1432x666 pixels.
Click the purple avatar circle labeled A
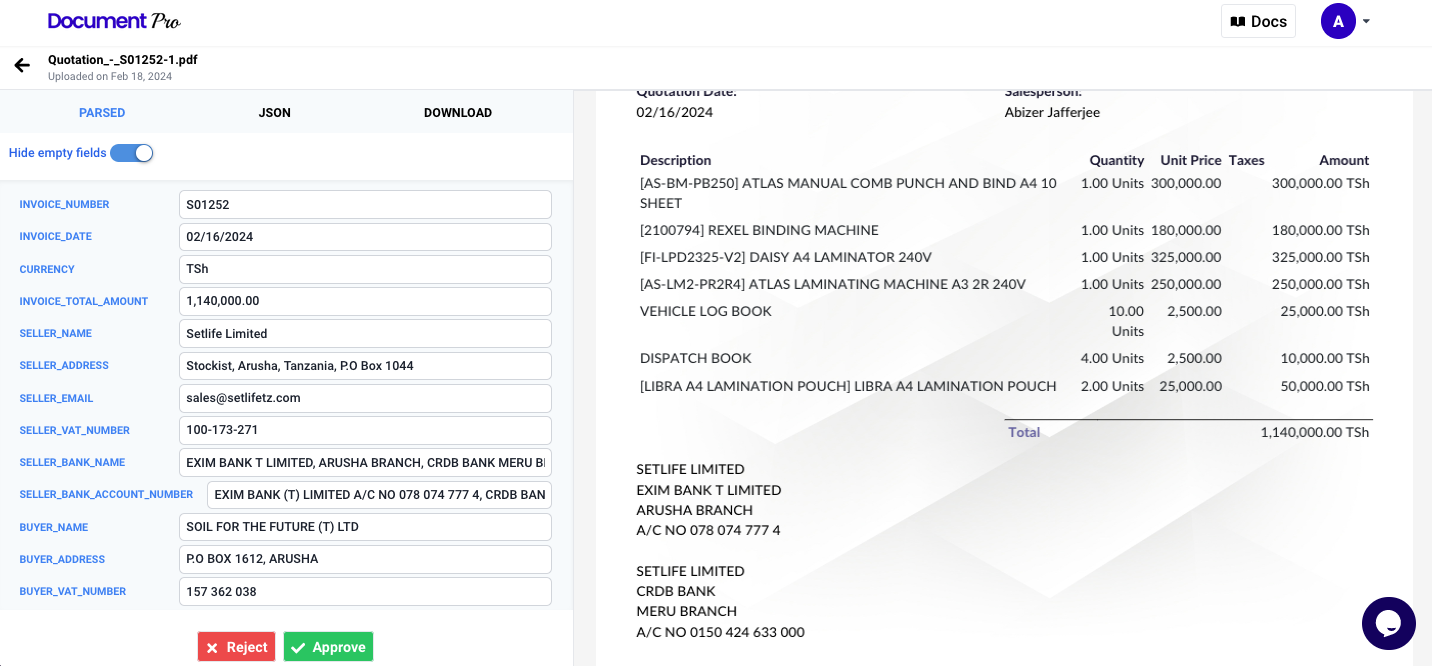point(1338,20)
